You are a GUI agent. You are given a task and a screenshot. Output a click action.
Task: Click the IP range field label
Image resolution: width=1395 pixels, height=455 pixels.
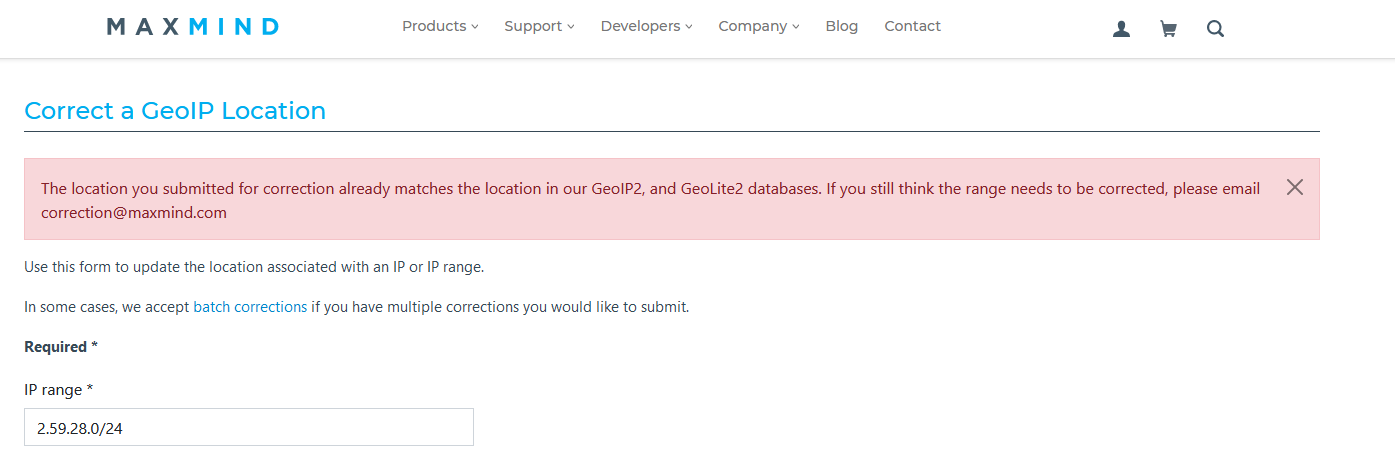[x=58, y=389]
